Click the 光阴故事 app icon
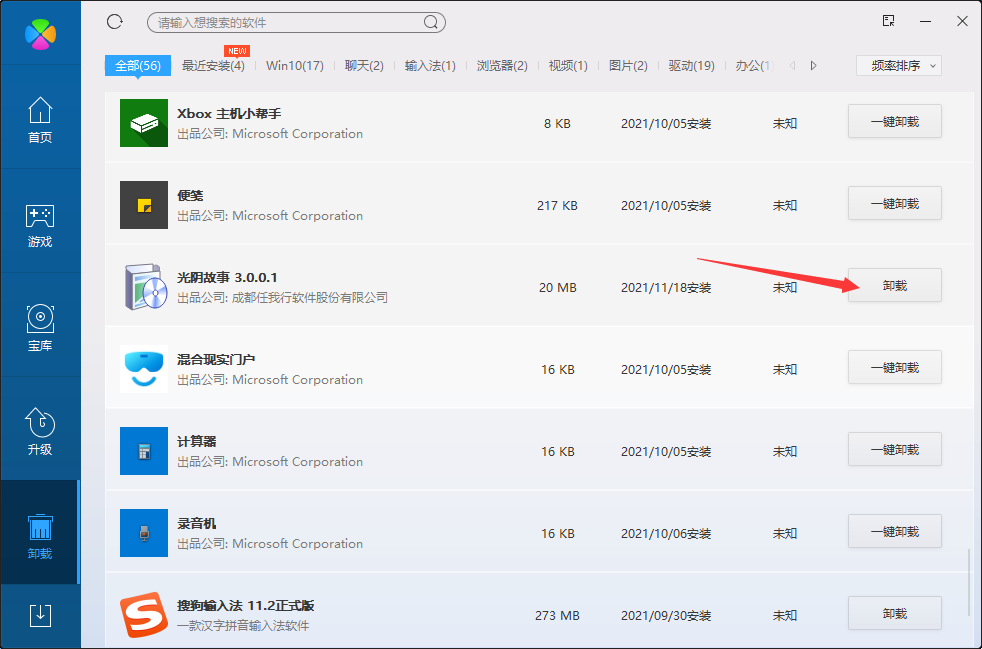Viewport: 982px width, 649px height. [x=145, y=287]
